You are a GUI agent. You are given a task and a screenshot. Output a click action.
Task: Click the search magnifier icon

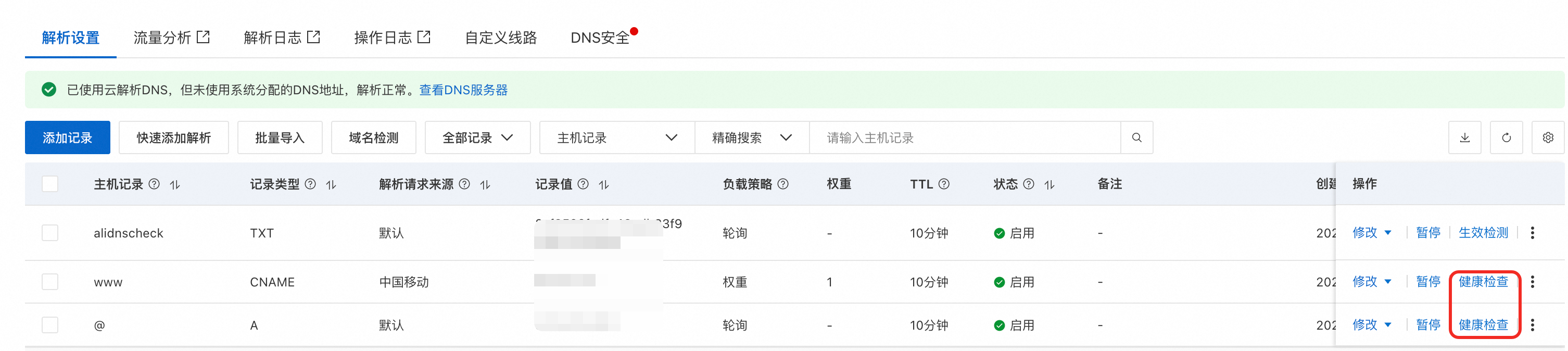(1136, 137)
